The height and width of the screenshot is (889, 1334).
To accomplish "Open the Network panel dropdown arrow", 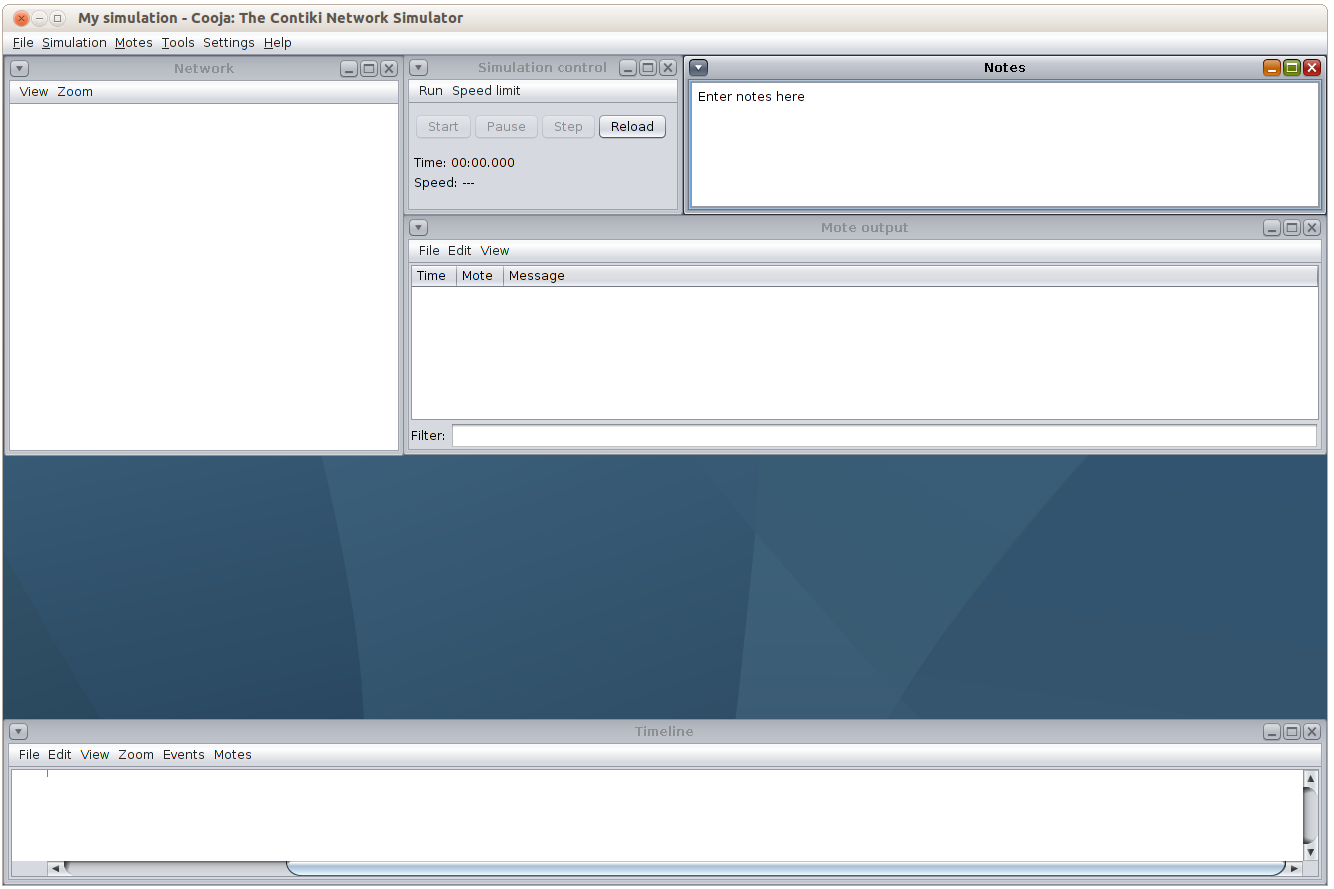I will click(20, 69).
